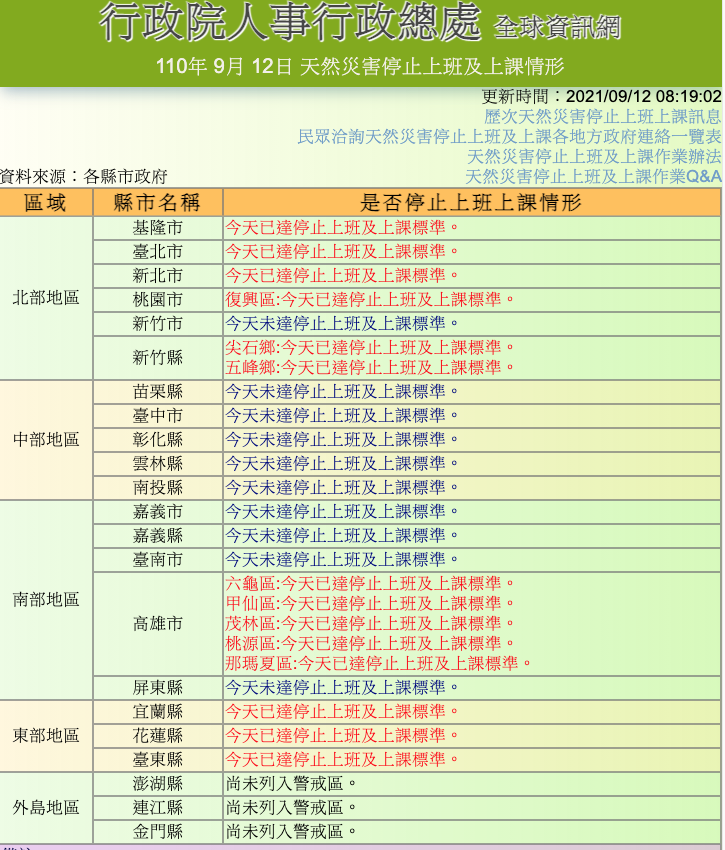Select the 基隆市 city cell
Image resolution: width=725 pixels, height=850 pixels.
coord(157,228)
